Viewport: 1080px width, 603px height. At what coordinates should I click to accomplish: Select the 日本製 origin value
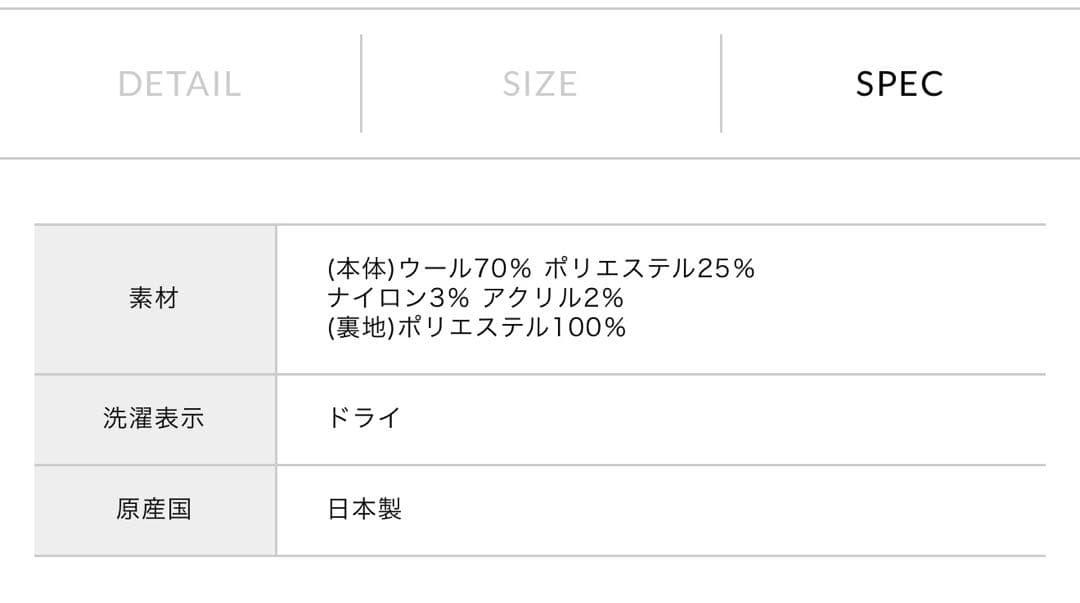click(365, 509)
